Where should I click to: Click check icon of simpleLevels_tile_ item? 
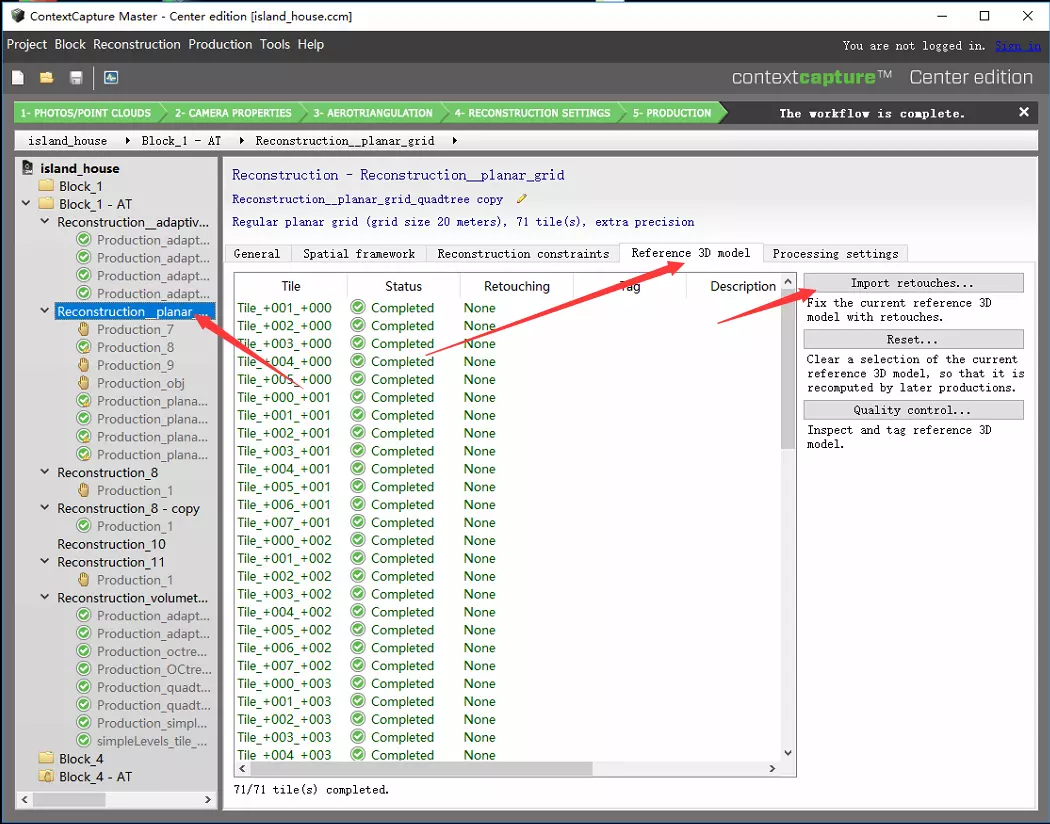tap(84, 740)
